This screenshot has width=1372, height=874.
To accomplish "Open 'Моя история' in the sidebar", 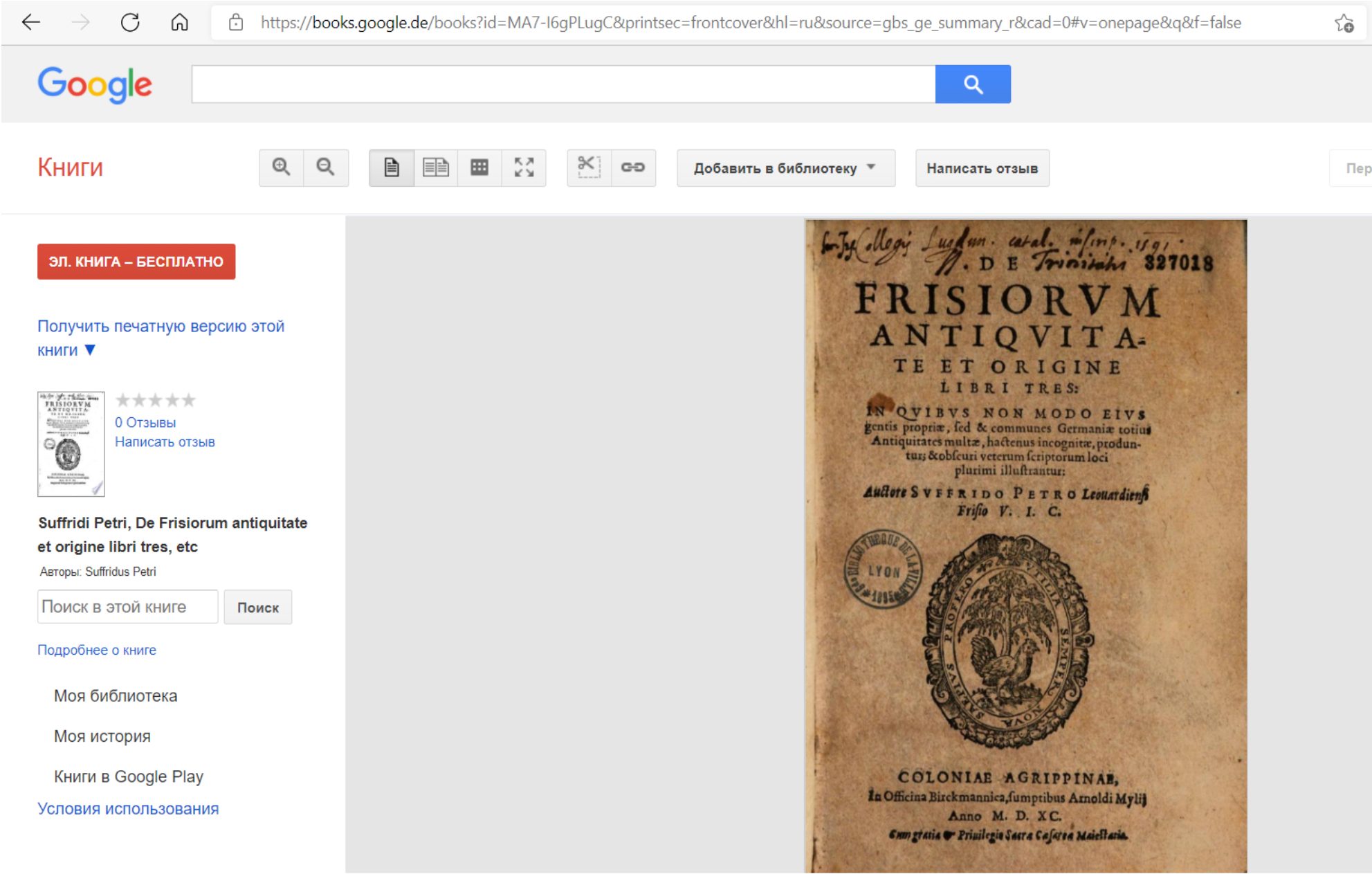I will click(x=102, y=736).
